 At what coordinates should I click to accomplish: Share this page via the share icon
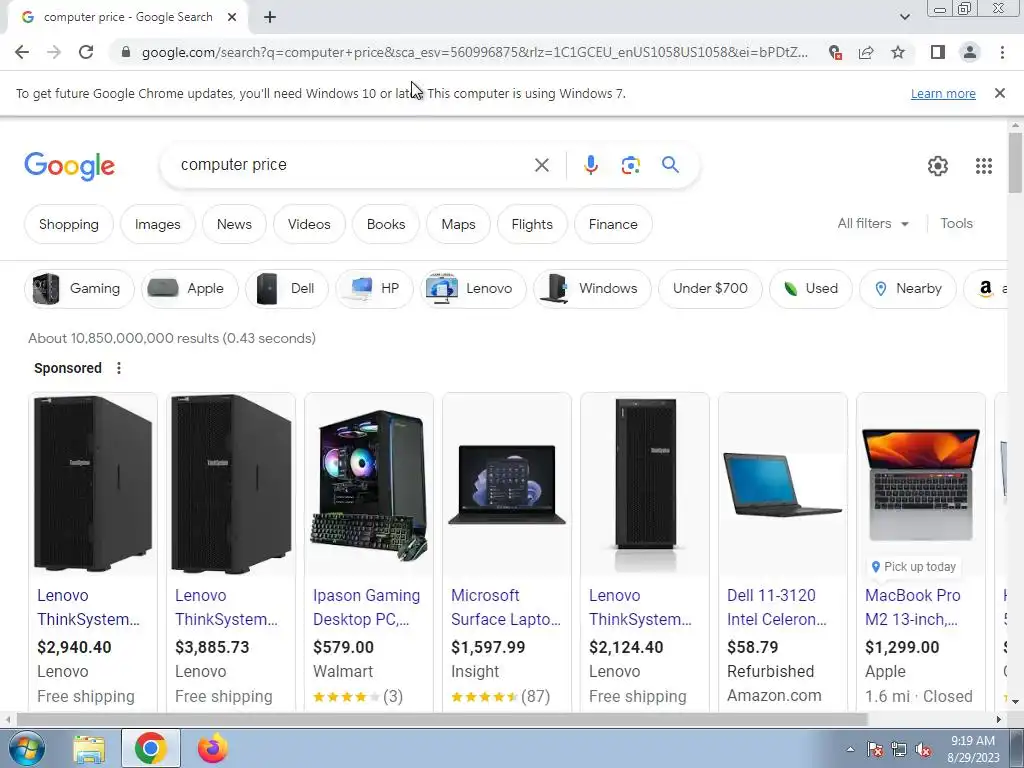click(x=867, y=52)
